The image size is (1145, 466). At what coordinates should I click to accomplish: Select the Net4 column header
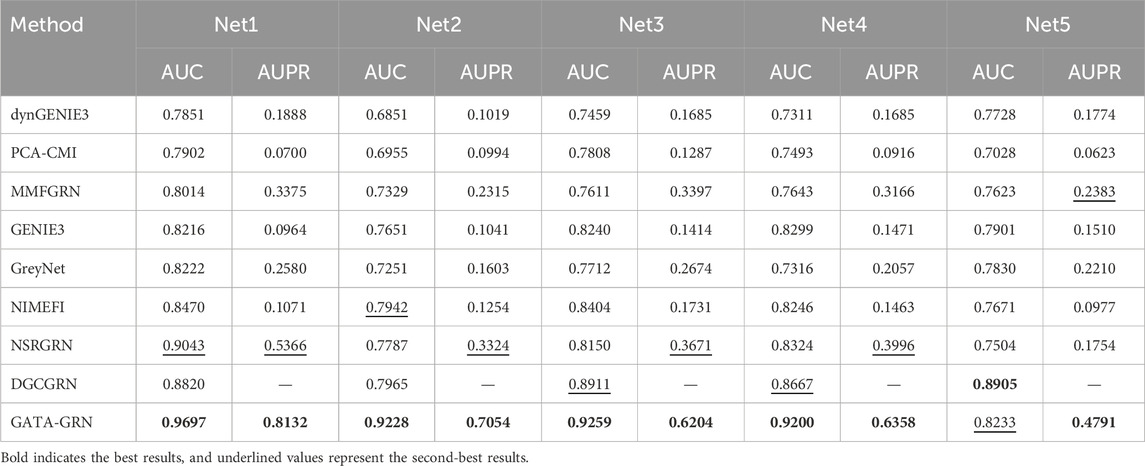844,23
